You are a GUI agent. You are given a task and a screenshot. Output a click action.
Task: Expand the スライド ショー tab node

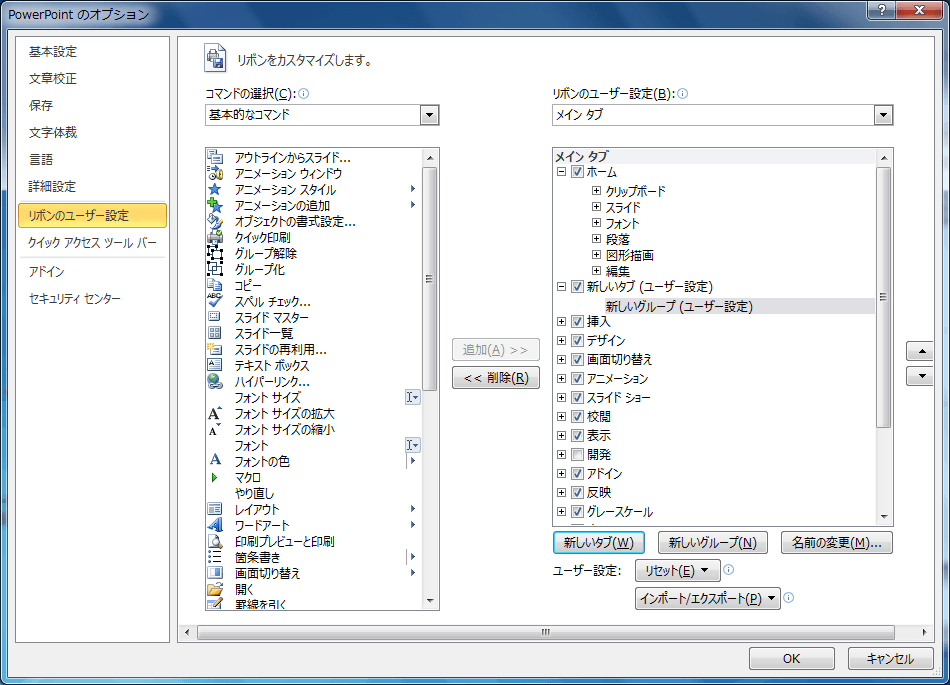[x=562, y=398]
